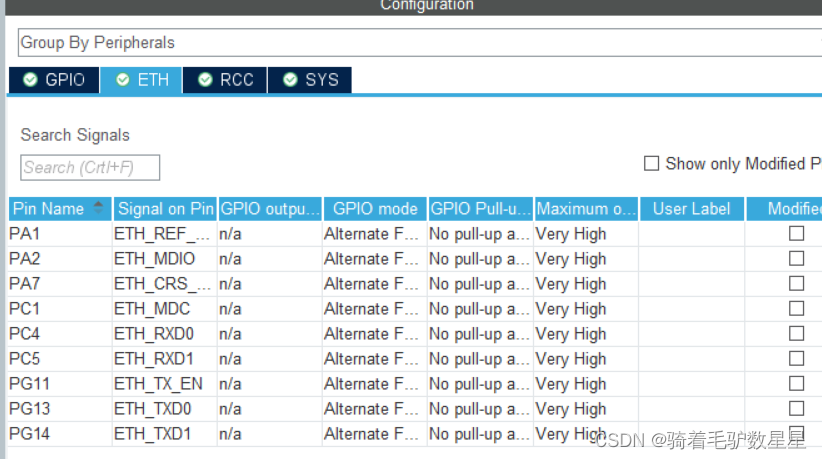Screen dimensions: 822x459
Task: Click the ETH_TXD1 signal cell
Action: tap(165, 434)
